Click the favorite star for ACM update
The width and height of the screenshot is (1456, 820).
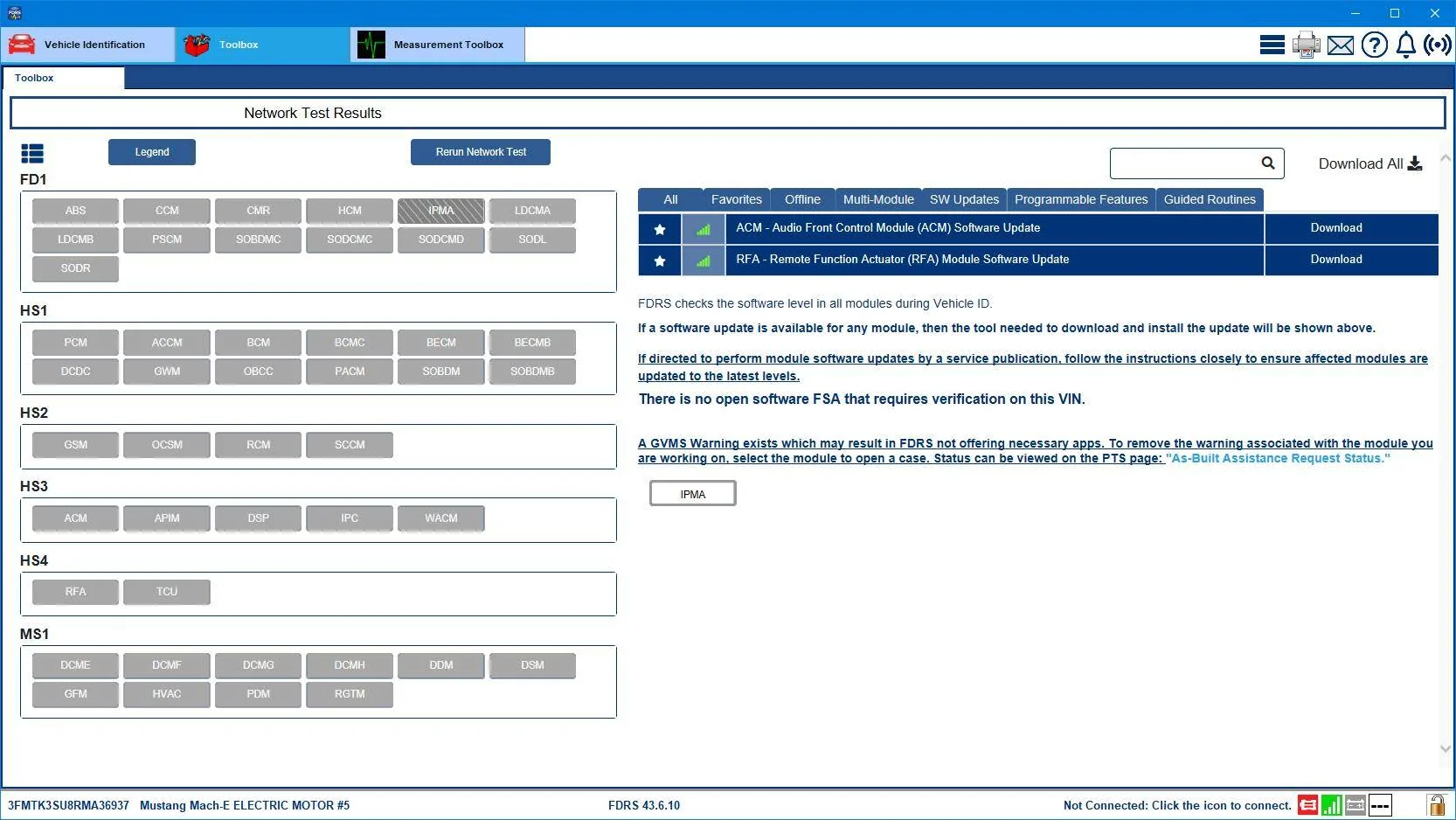click(660, 229)
